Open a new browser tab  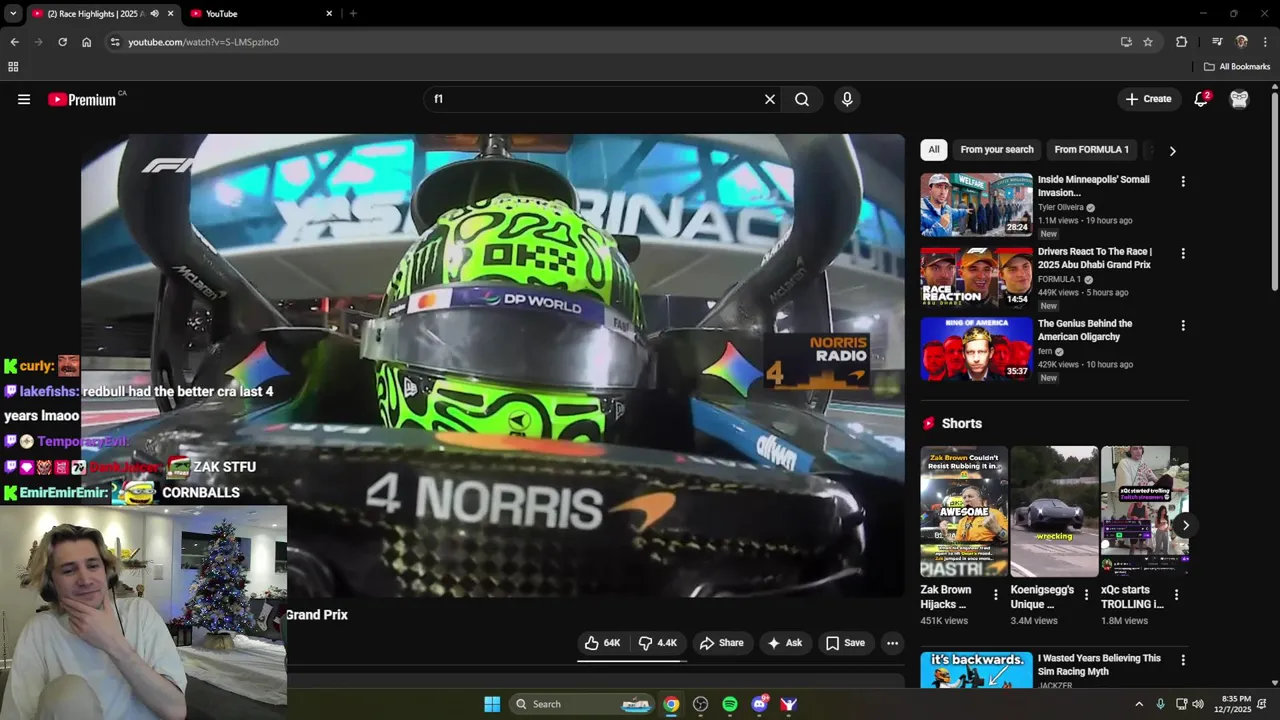(353, 14)
